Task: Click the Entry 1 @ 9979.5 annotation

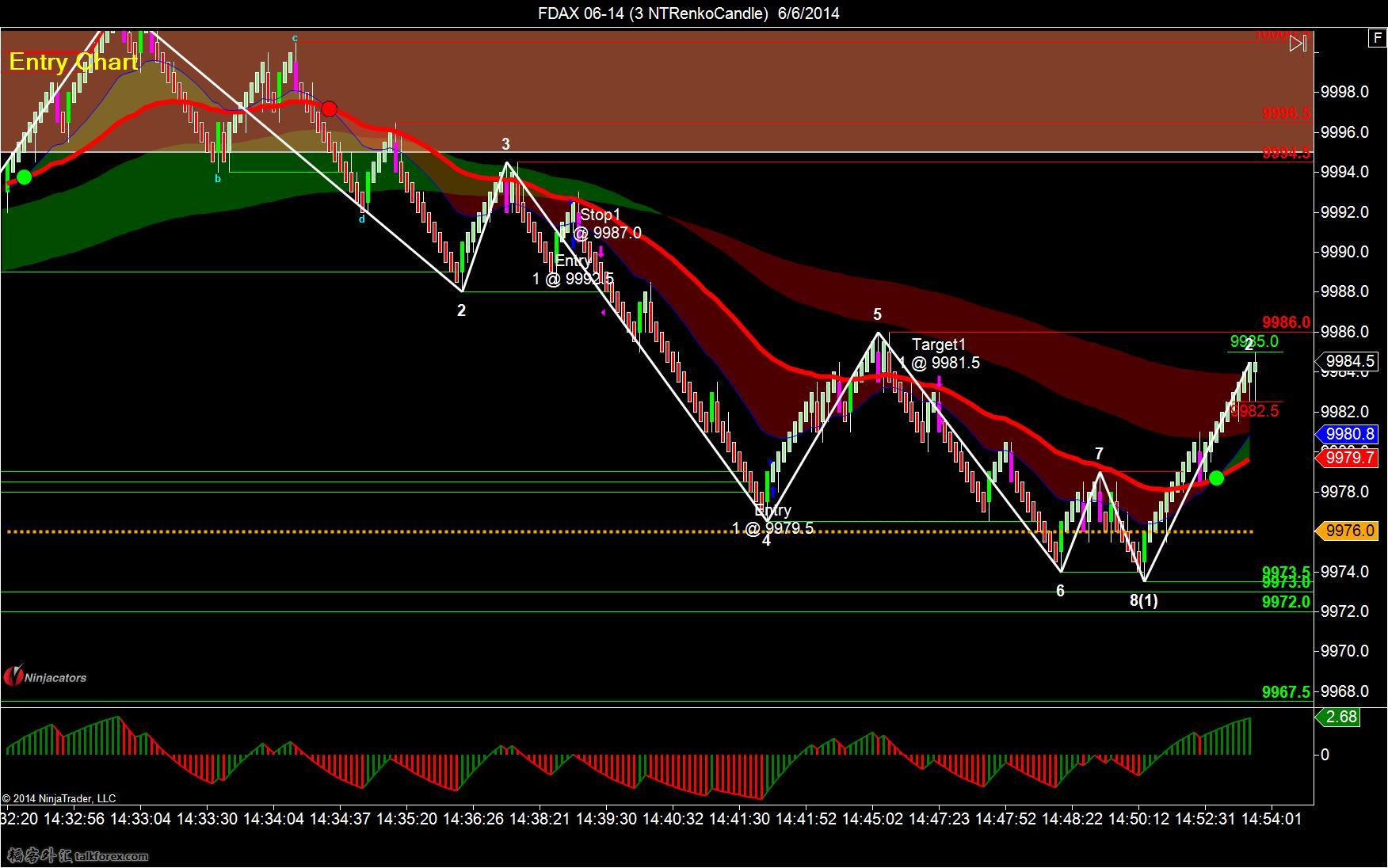Action: tap(772, 519)
